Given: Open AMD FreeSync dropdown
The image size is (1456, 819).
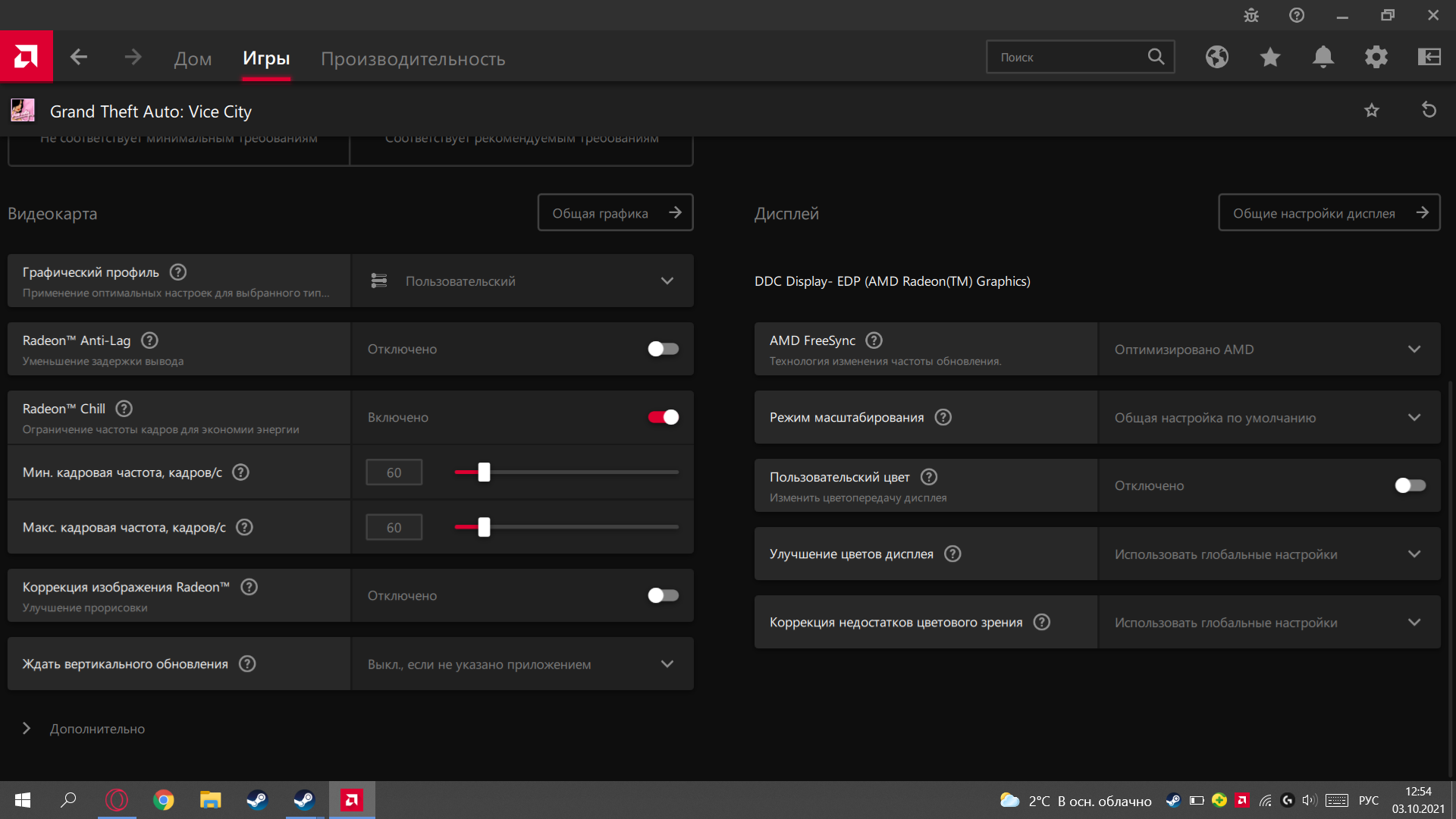Looking at the screenshot, I should (1269, 349).
